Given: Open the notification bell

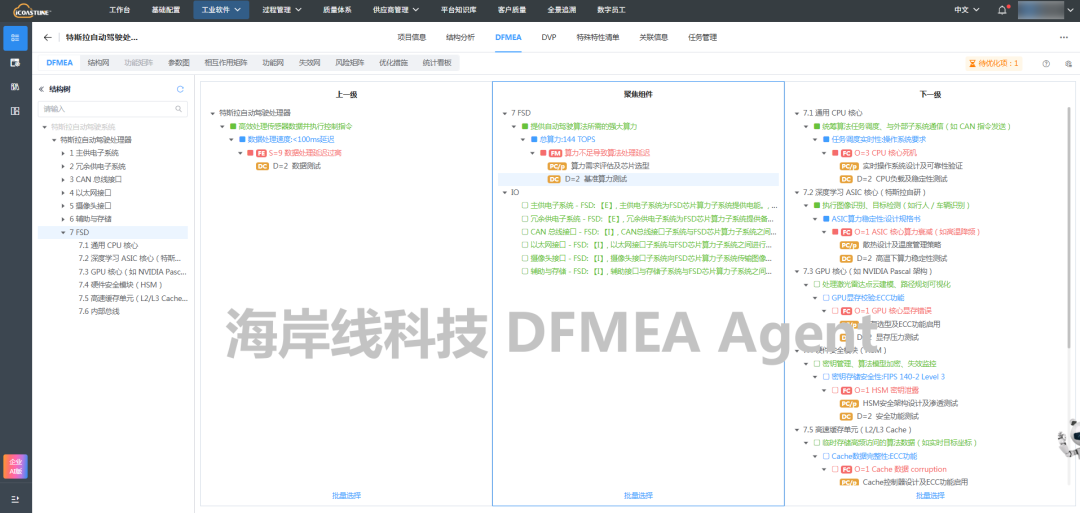Looking at the screenshot, I should [1003, 10].
